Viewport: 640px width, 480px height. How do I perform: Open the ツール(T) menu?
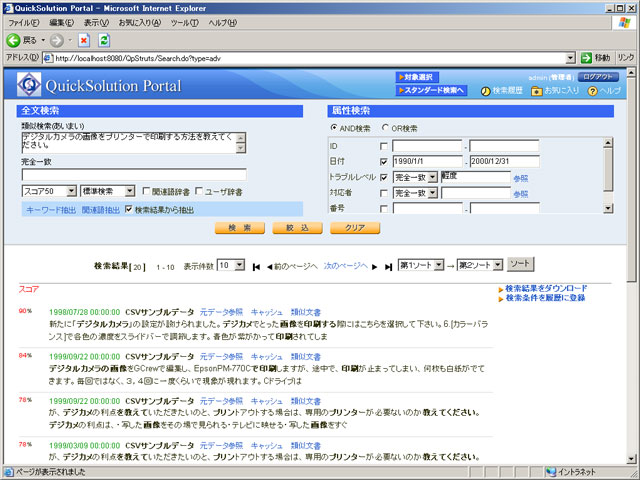pos(184,22)
